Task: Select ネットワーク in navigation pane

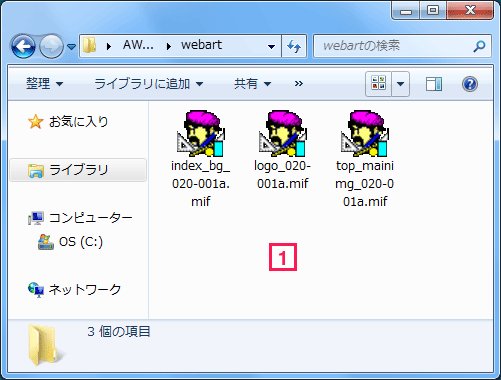Action: [85, 290]
